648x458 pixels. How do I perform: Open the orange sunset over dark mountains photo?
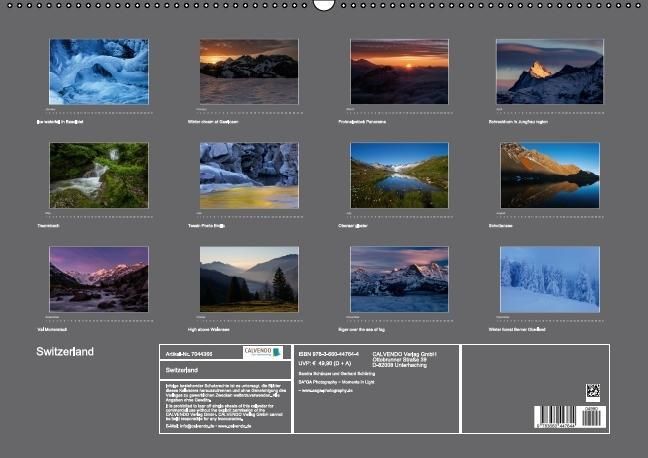(249, 72)
